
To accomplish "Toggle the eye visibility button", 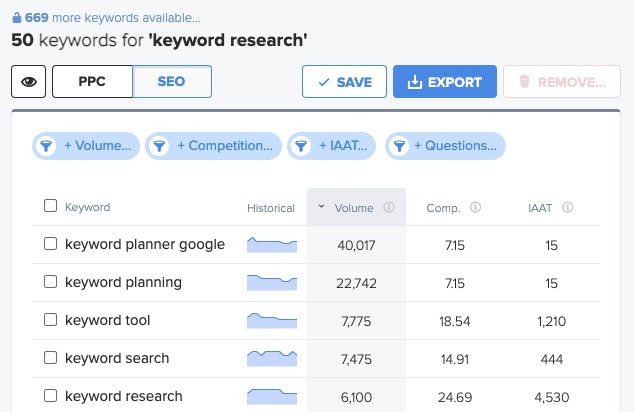I will point(29,82).
